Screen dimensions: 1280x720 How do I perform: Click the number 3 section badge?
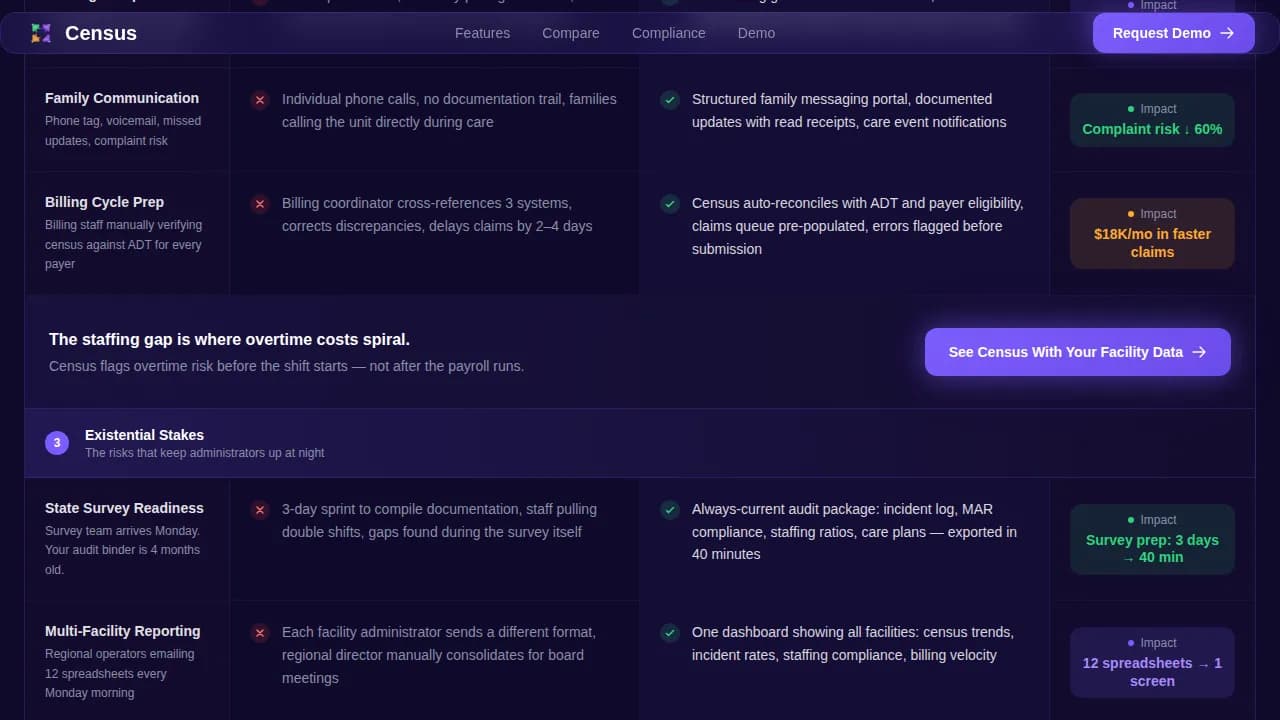pos(57,442)
